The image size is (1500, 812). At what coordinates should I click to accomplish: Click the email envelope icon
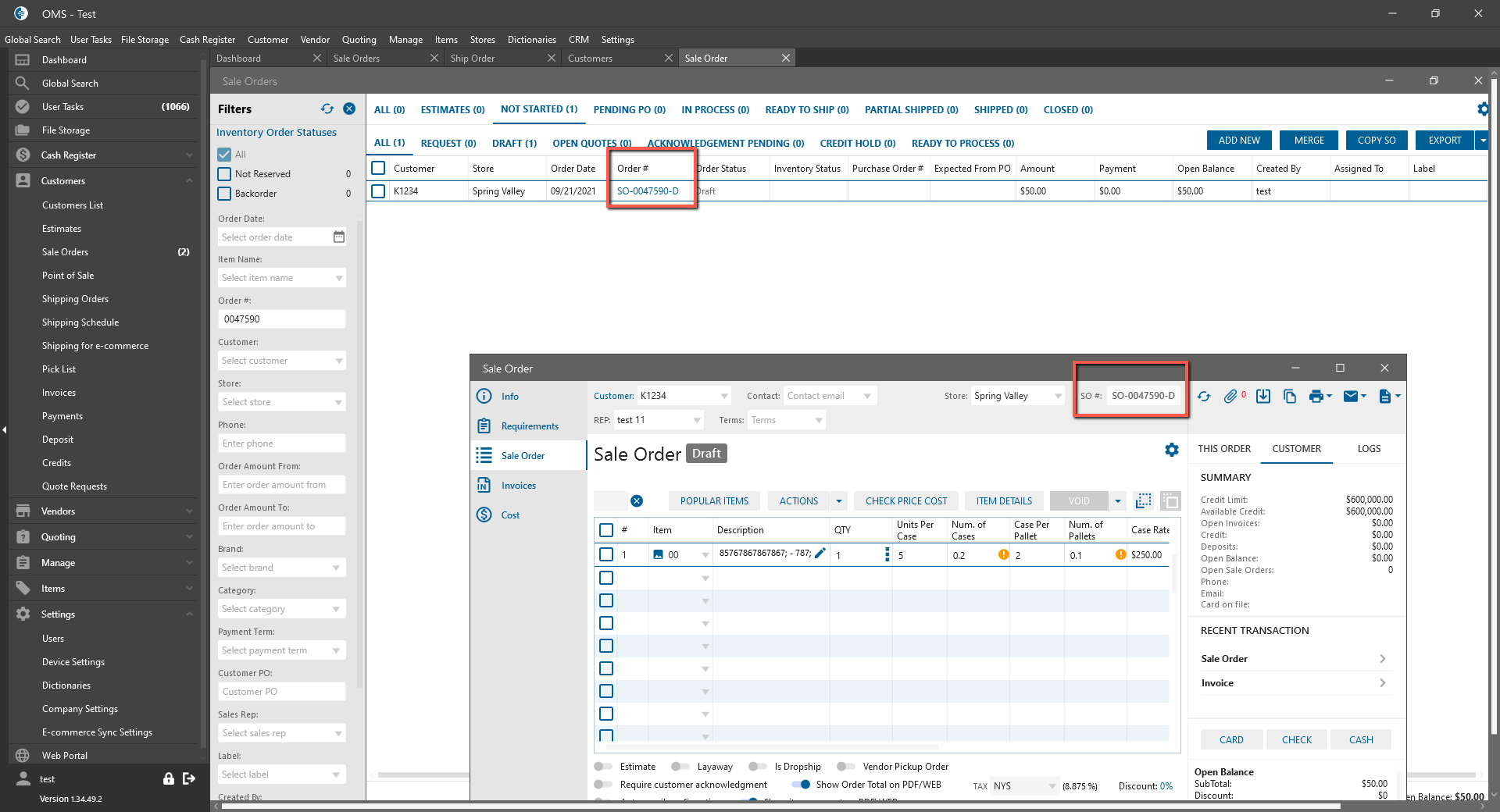coord(1350,397)
